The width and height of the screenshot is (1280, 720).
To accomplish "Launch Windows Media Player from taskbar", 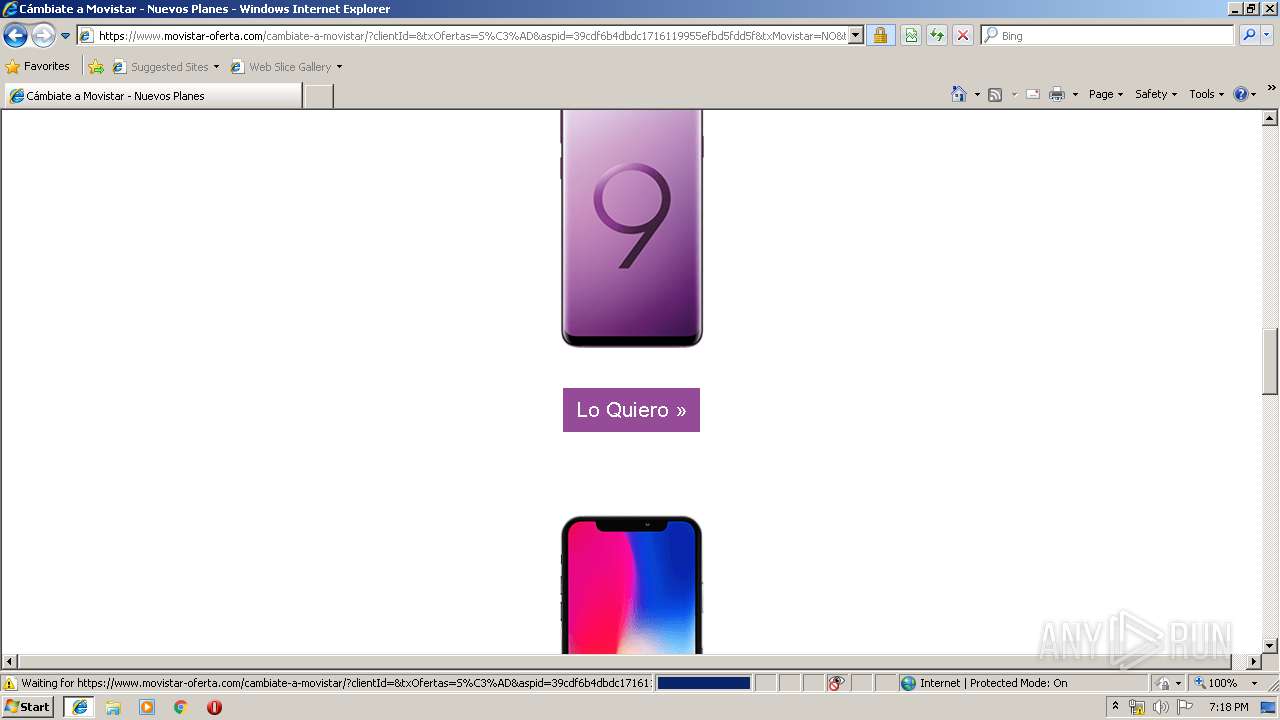I will click(147, 707).
